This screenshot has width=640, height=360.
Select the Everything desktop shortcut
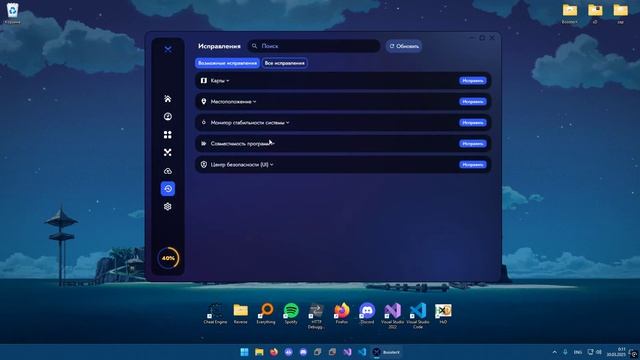click(266, 313)
